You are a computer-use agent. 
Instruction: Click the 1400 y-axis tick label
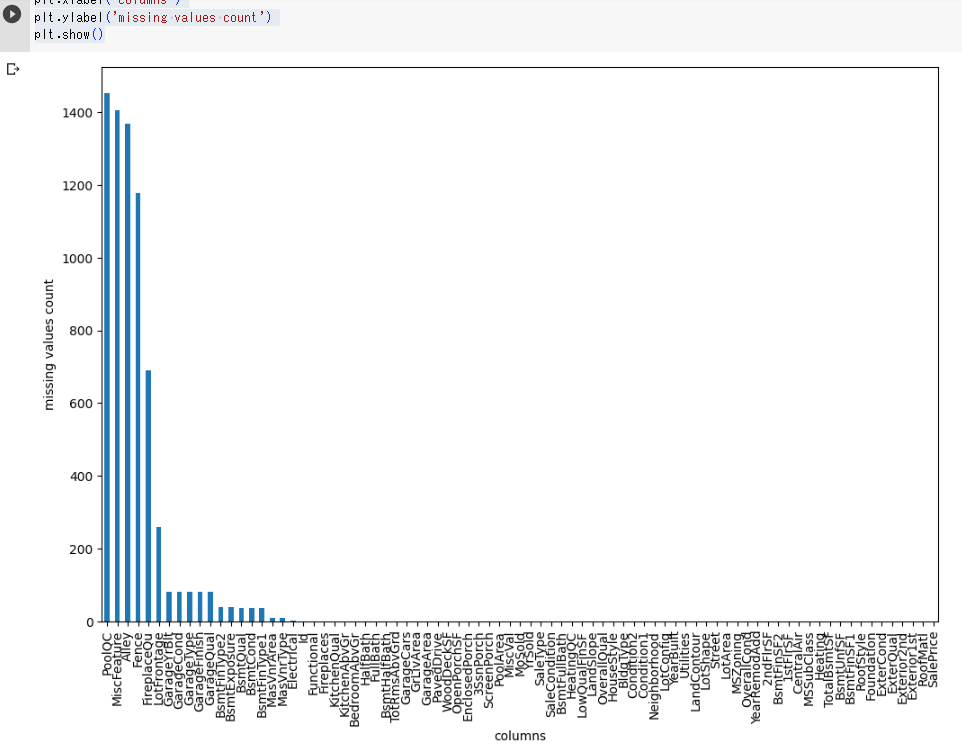(x=76, y=113)
